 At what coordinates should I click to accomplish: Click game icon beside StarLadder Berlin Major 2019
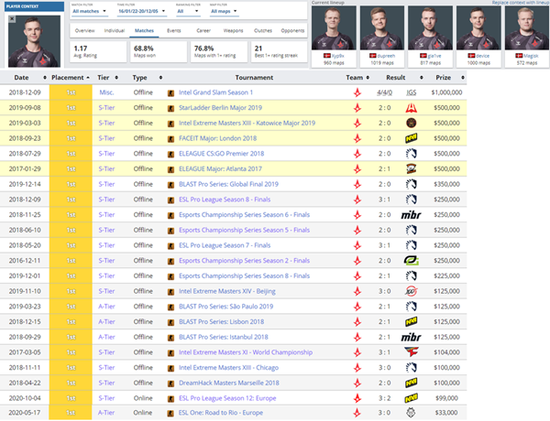coord(171,108)
